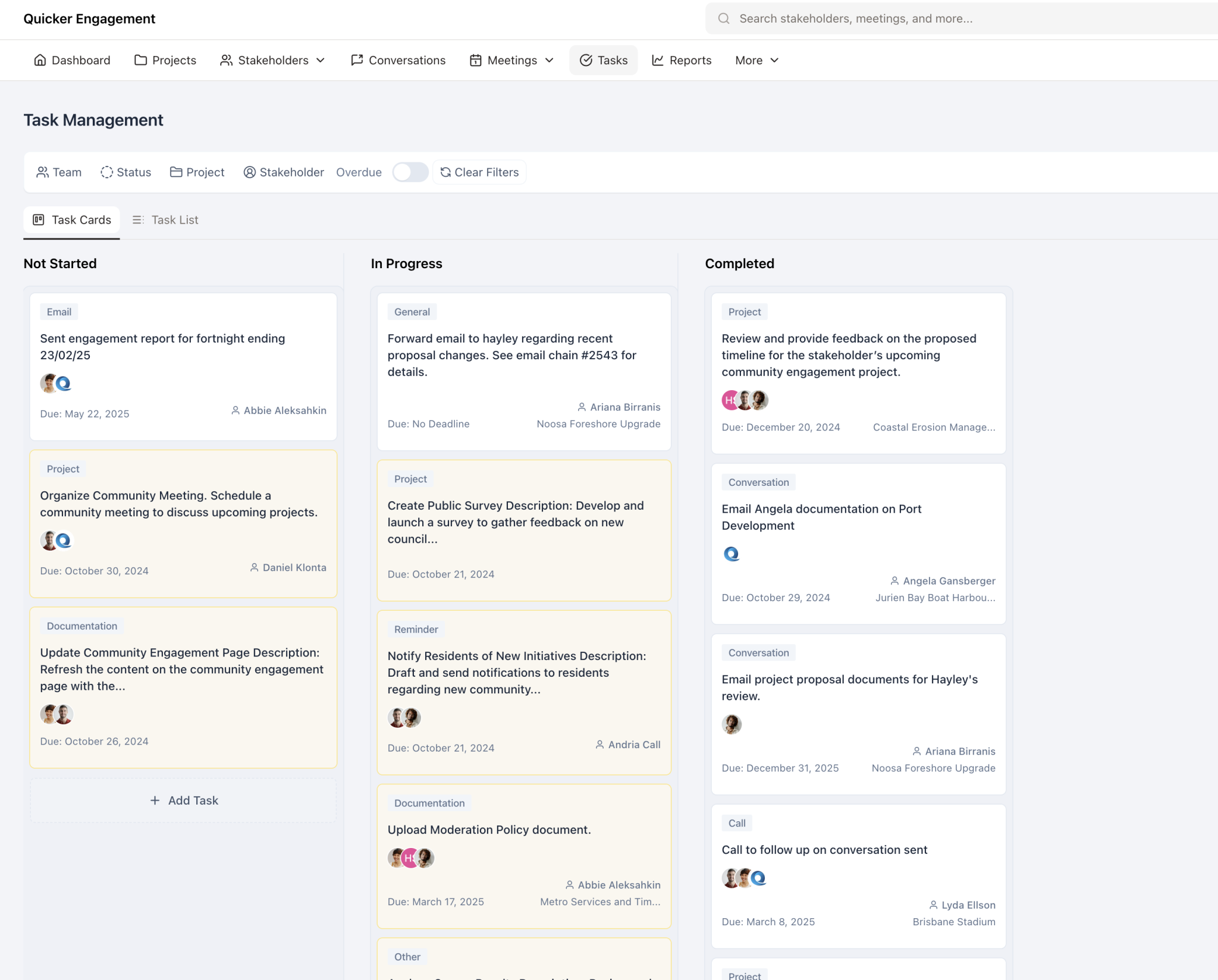
Task: Open the Team filter
Action: click(59, 172)
